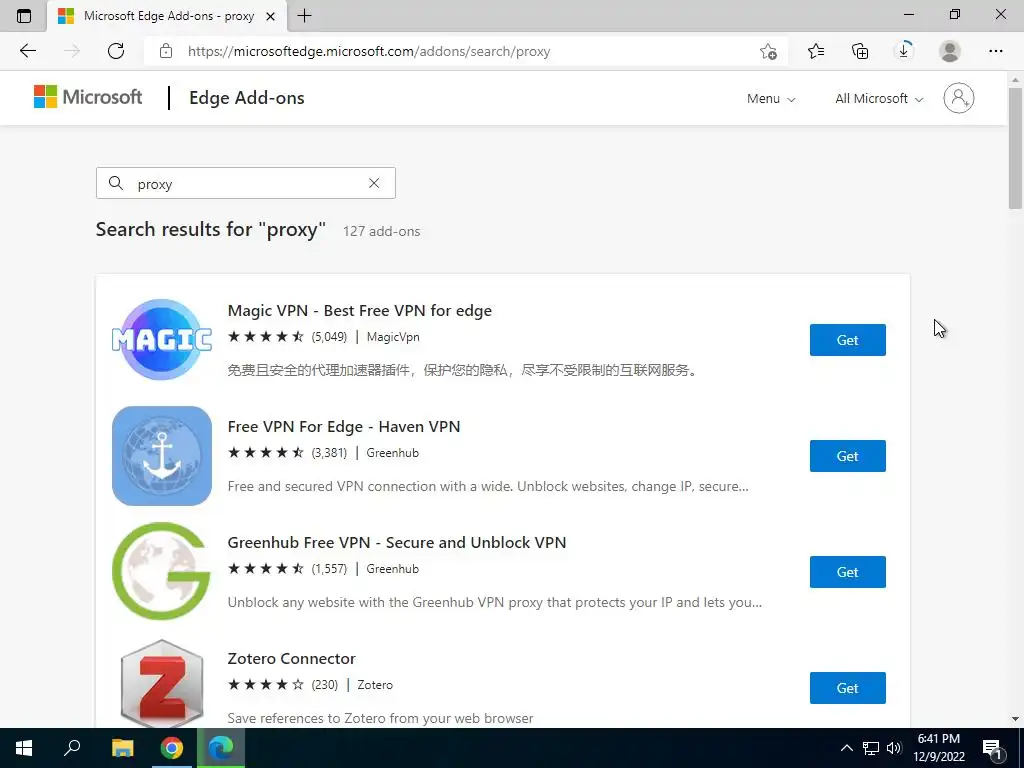1024x768 pixels.
Task: Click the scrollbar down arrow
Action: (1015, 719)
